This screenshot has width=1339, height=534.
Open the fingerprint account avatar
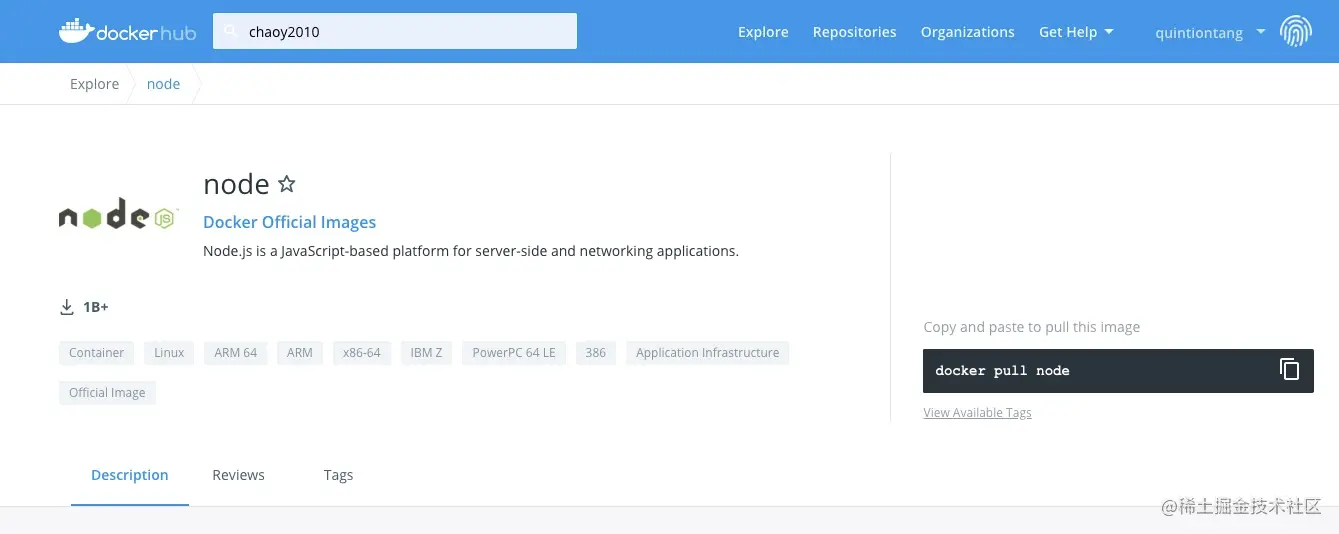1296,31
